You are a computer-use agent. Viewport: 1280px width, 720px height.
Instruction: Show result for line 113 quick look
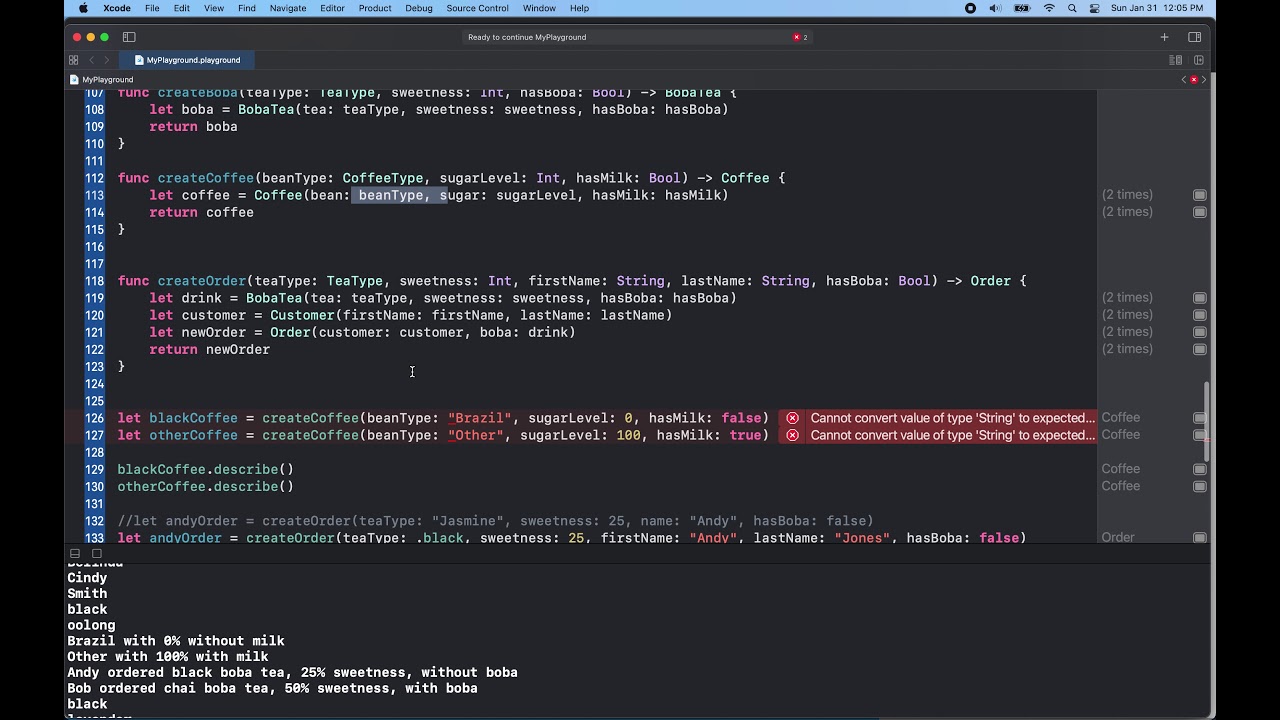1199,195
